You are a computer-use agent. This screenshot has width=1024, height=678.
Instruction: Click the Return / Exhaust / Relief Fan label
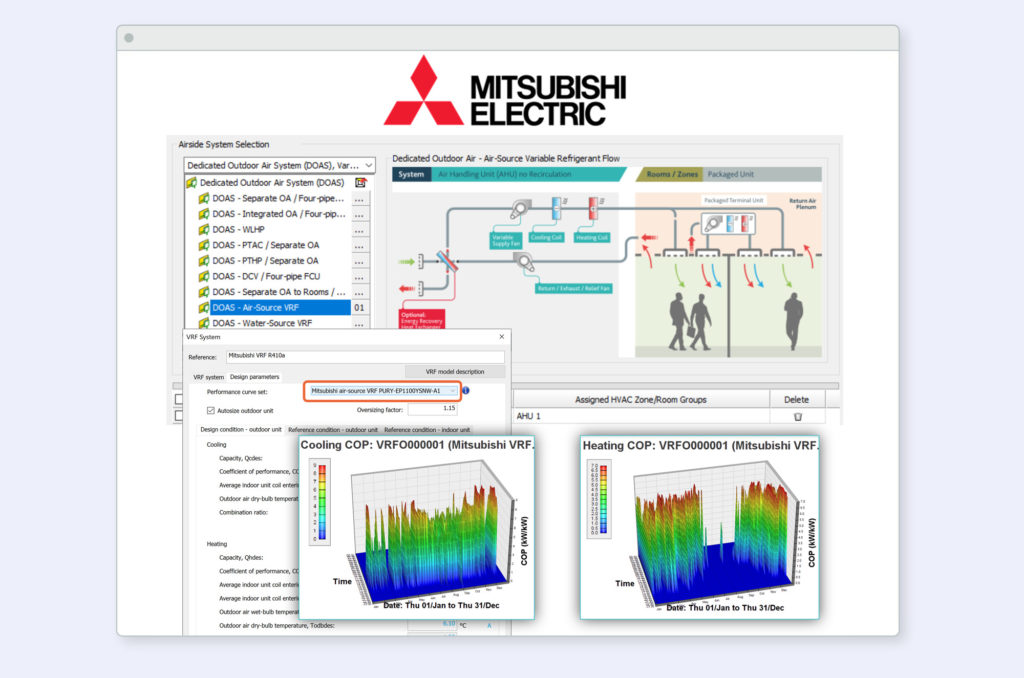574,288
